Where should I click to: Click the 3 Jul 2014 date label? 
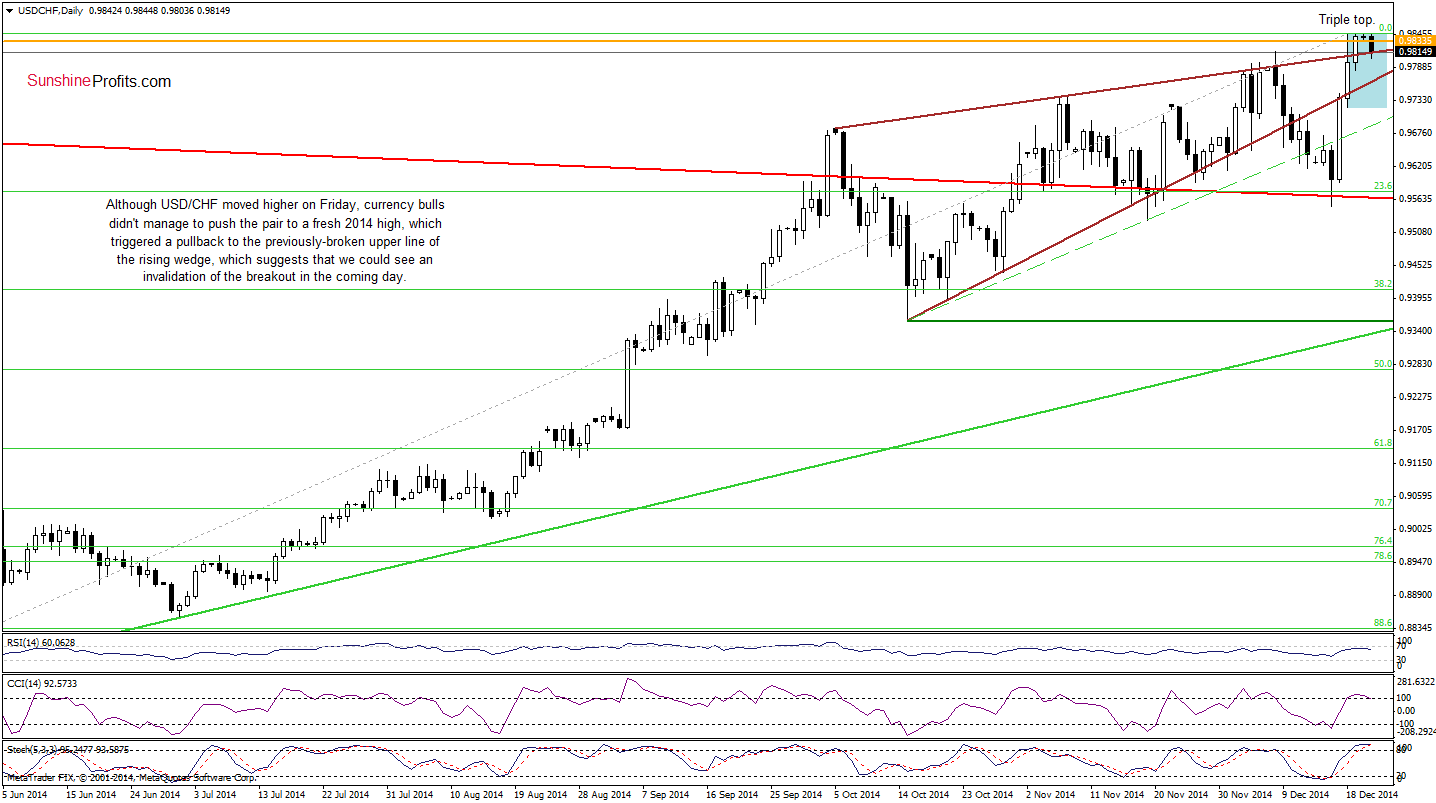pos(216,795)
